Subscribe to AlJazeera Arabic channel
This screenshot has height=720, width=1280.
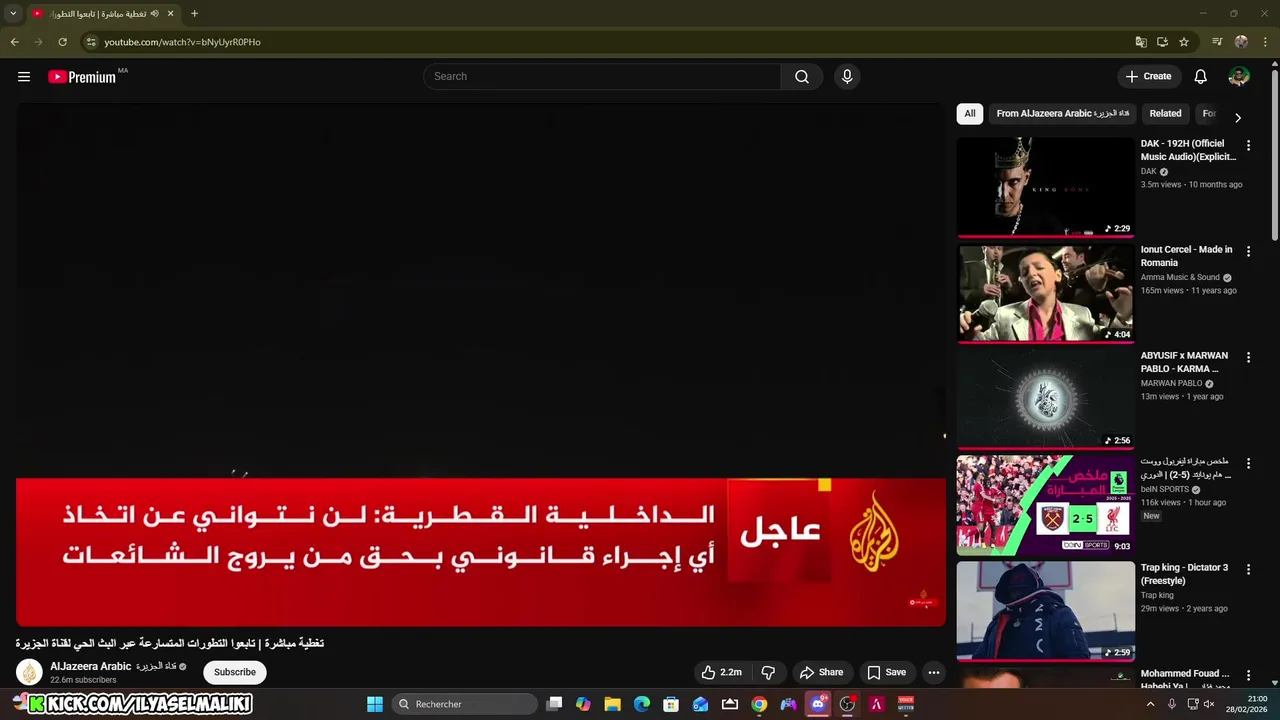pyautogui.click(x=235, y=672)
